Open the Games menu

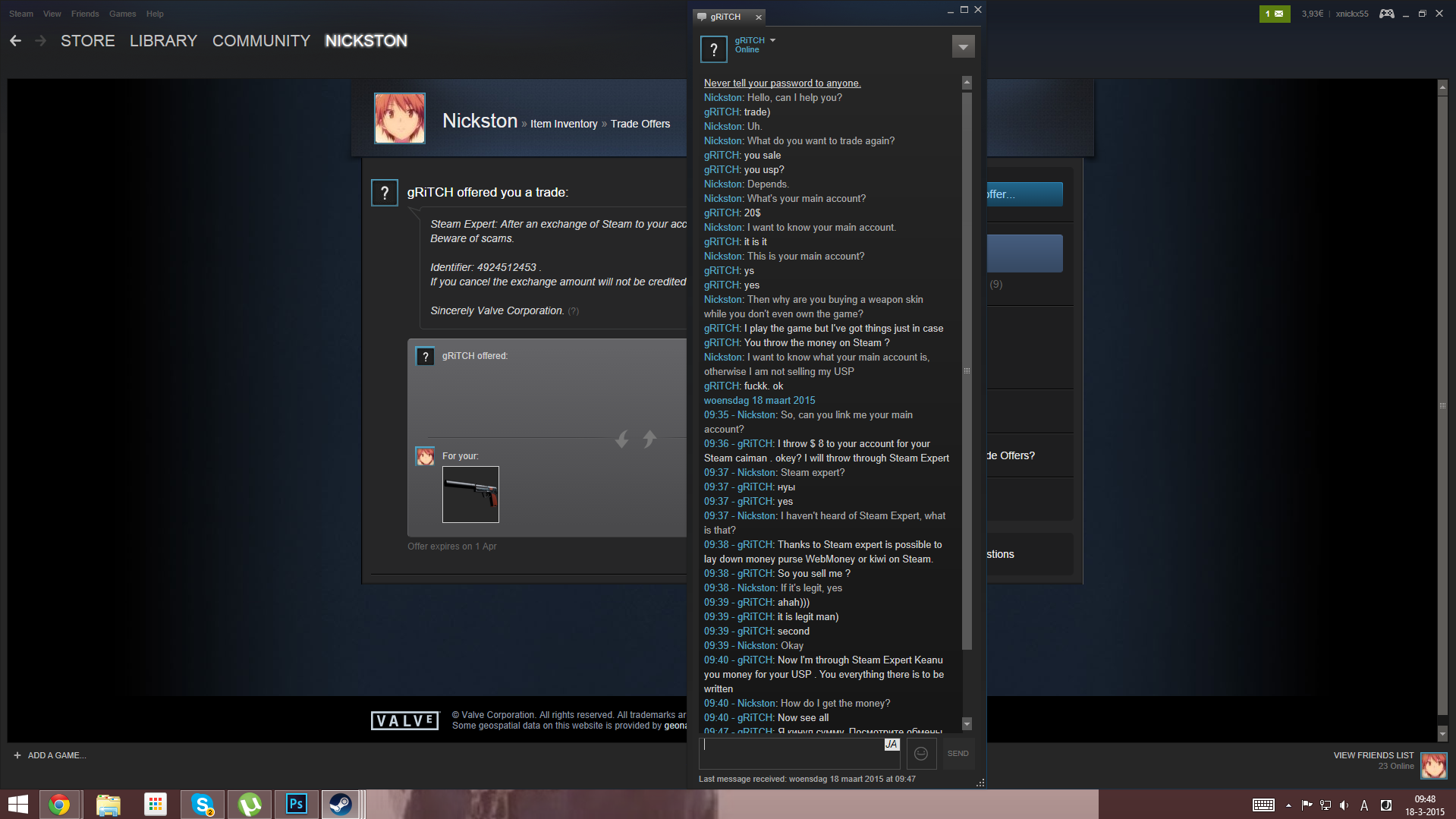(122, 14)
